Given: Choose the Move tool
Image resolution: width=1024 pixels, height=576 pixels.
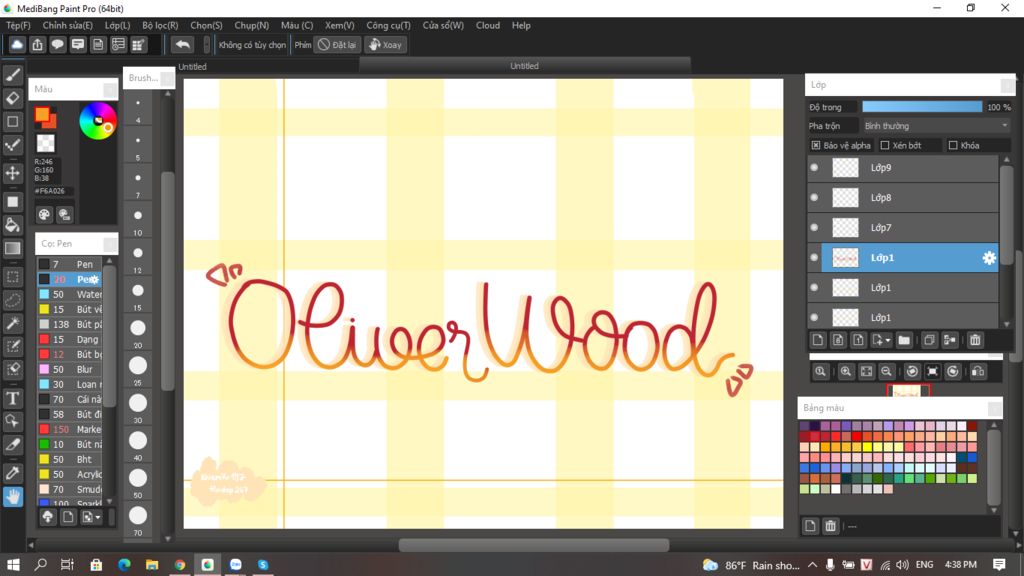Looking at the screenshot, I should coord(12,173).
